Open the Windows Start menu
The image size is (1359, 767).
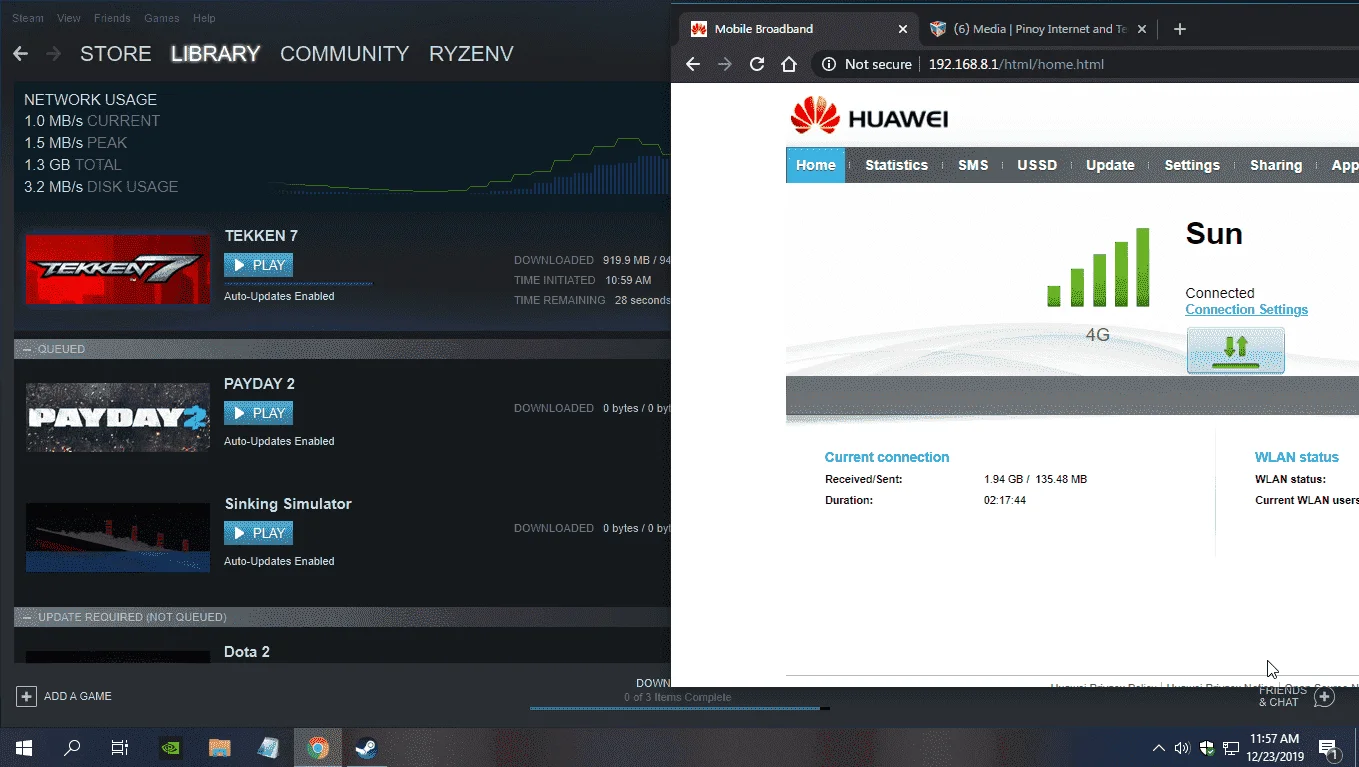point(23,747)
